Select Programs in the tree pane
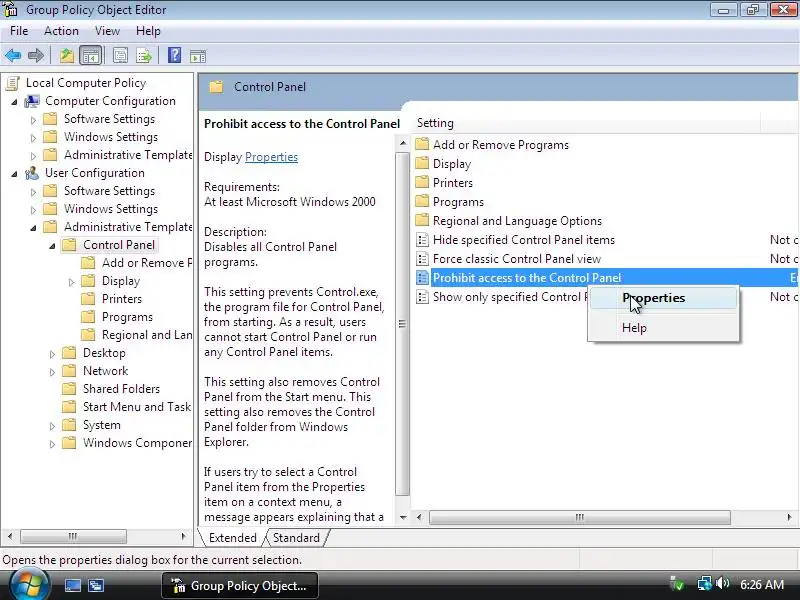Screen dimensions: 800x600 tap(127, 317)
